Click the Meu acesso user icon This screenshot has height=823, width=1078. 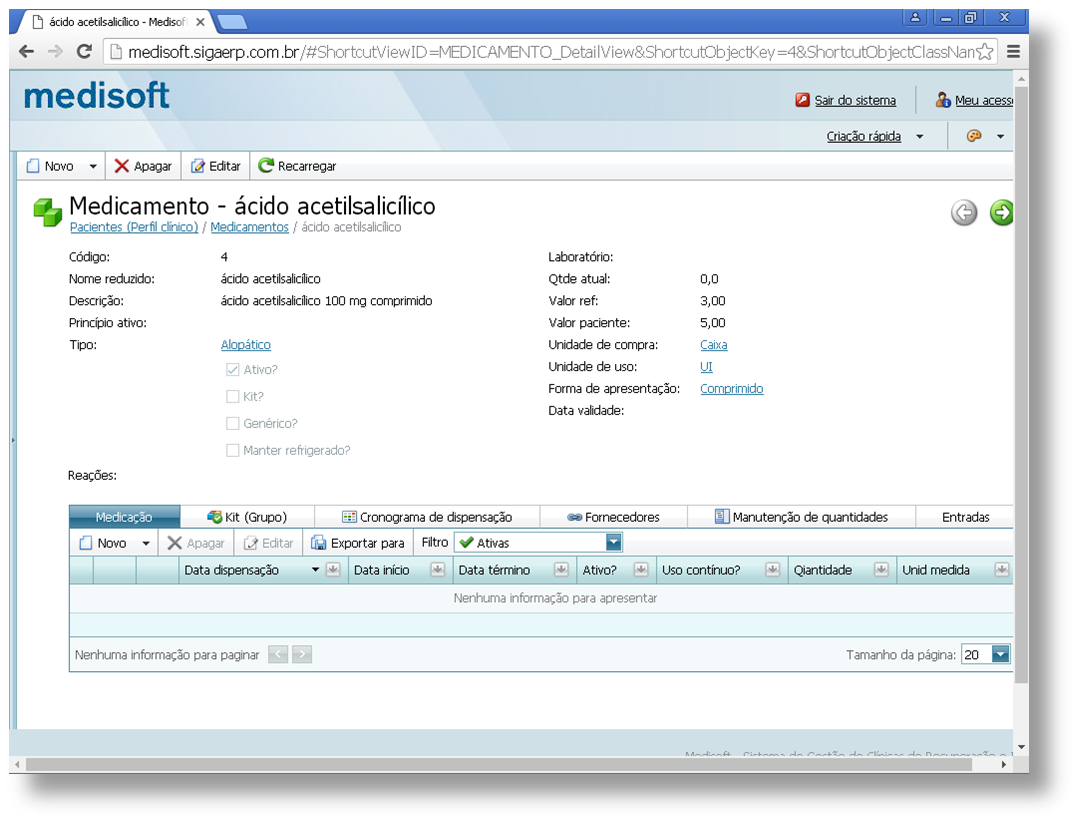click(943, 100)
